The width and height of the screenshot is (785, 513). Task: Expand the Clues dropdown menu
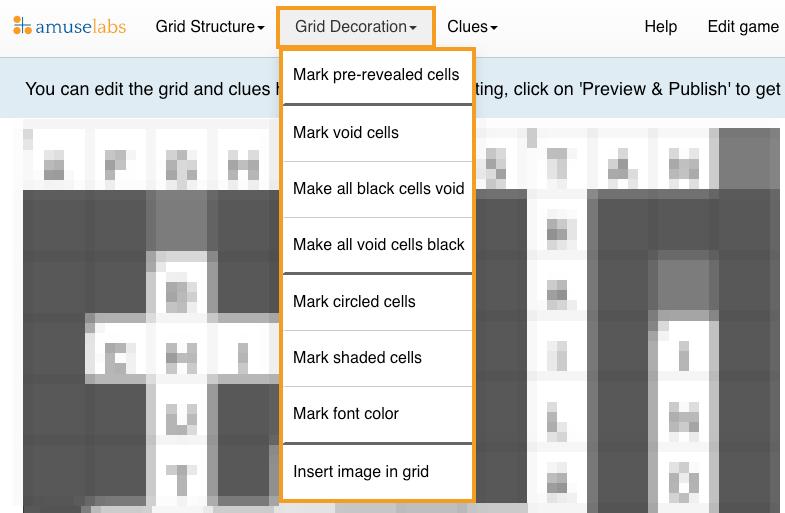(472, 27)
